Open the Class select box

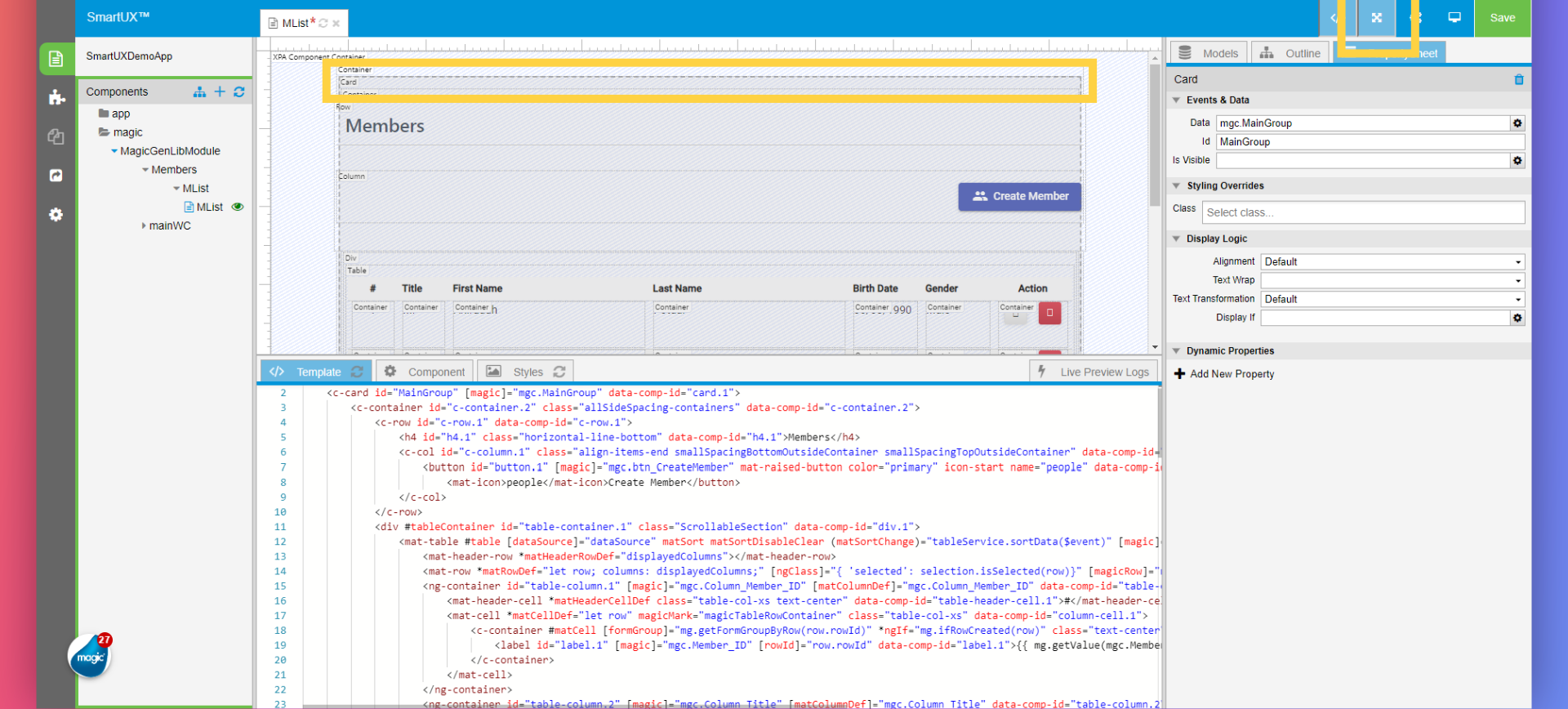tap(1363, 212)
